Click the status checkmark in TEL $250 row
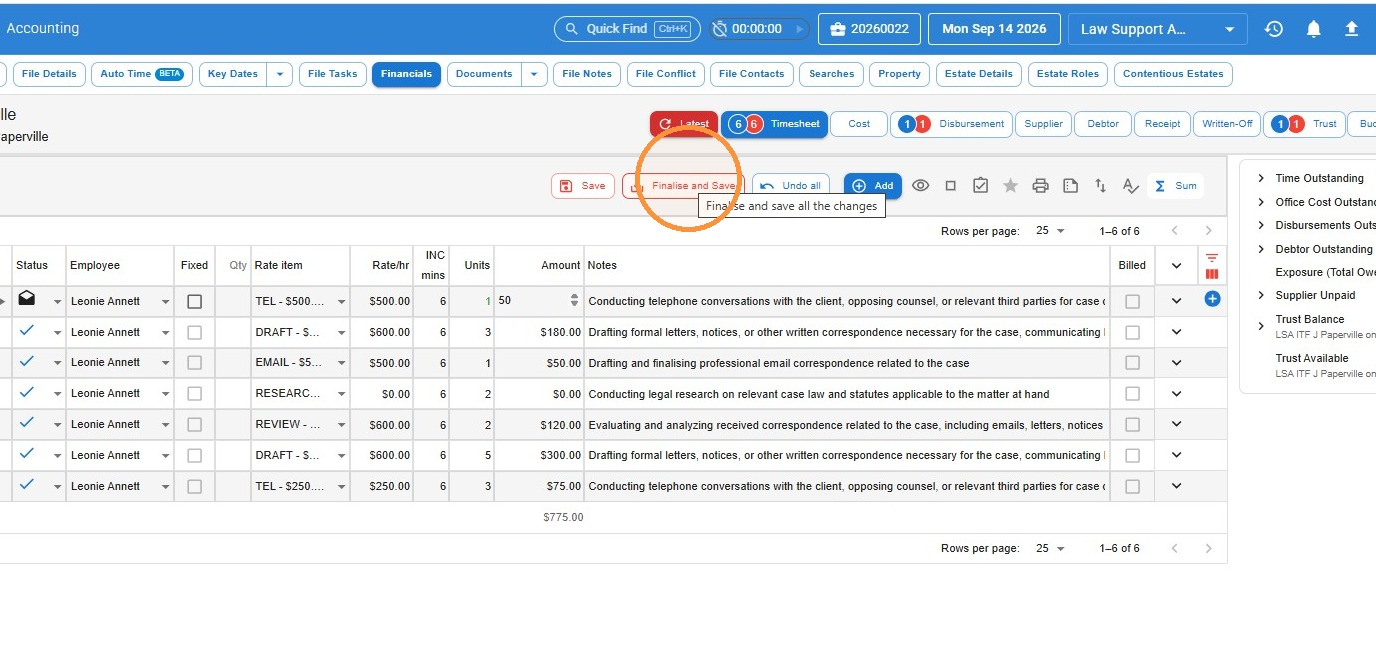Image resolution: width=1376 pixels, height=672 pixels. pos(27,484)
